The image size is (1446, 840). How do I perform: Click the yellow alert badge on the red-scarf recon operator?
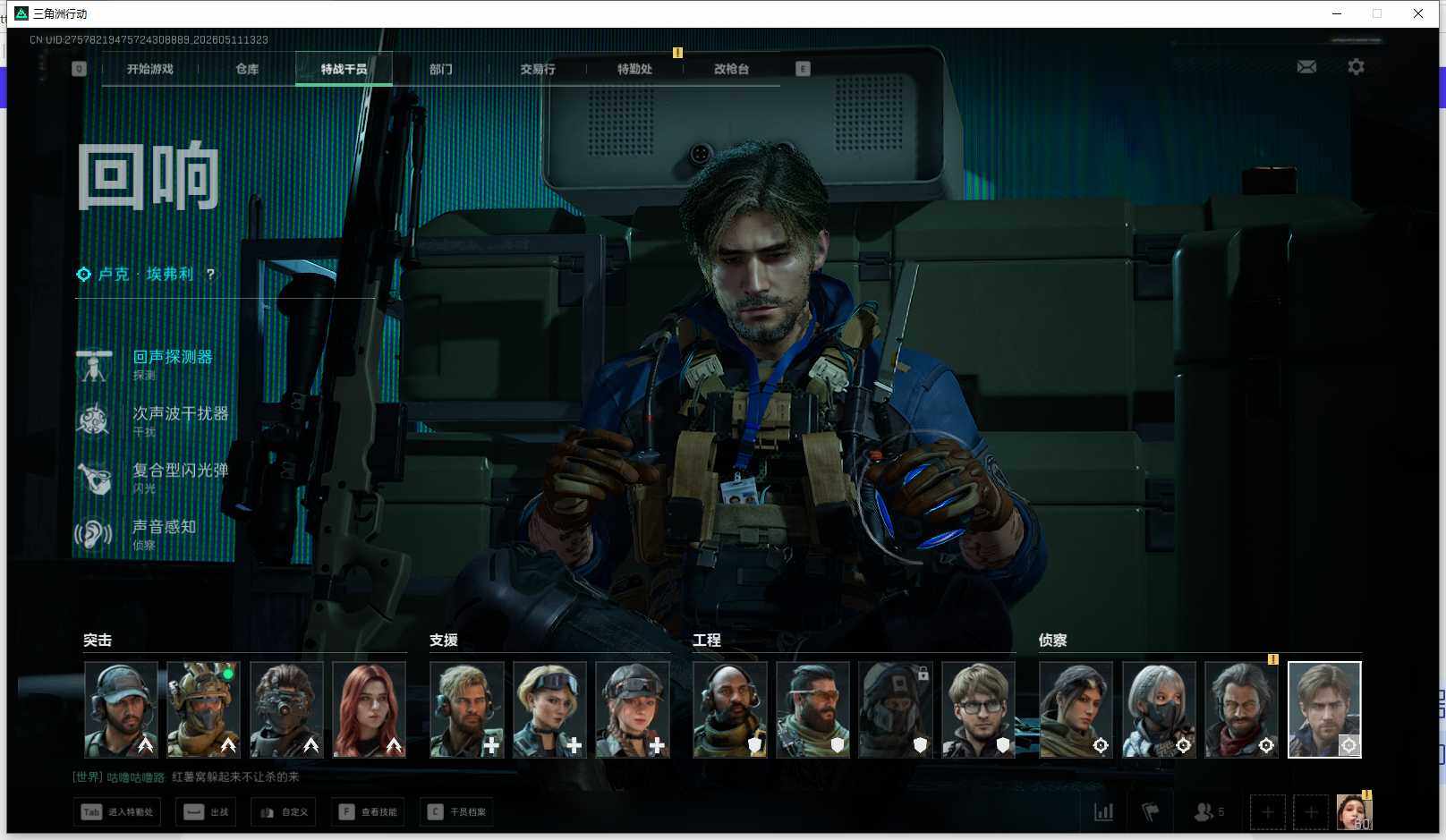1272,659
